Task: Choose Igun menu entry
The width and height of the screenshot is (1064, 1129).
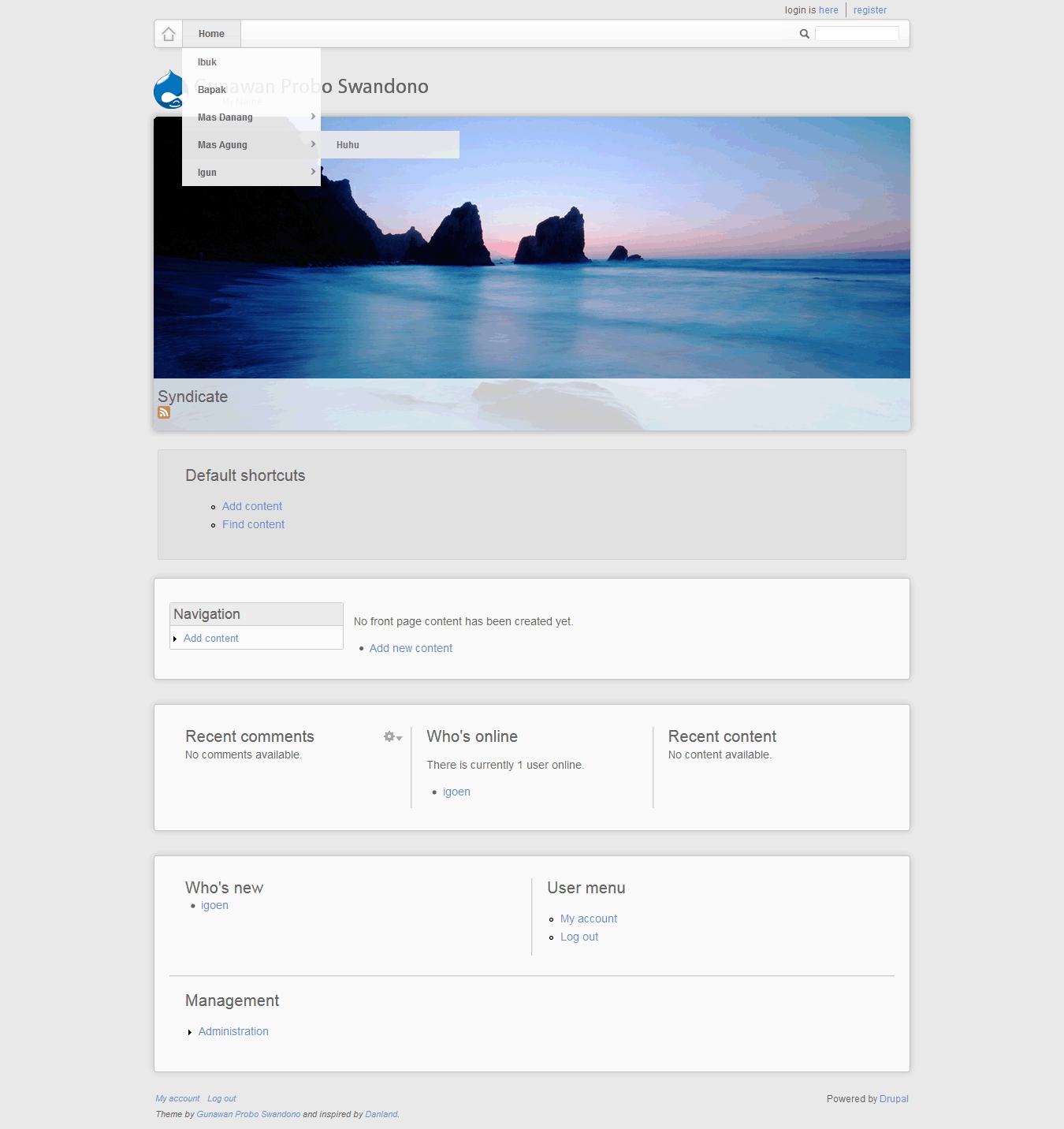Action: coord(251,173)
